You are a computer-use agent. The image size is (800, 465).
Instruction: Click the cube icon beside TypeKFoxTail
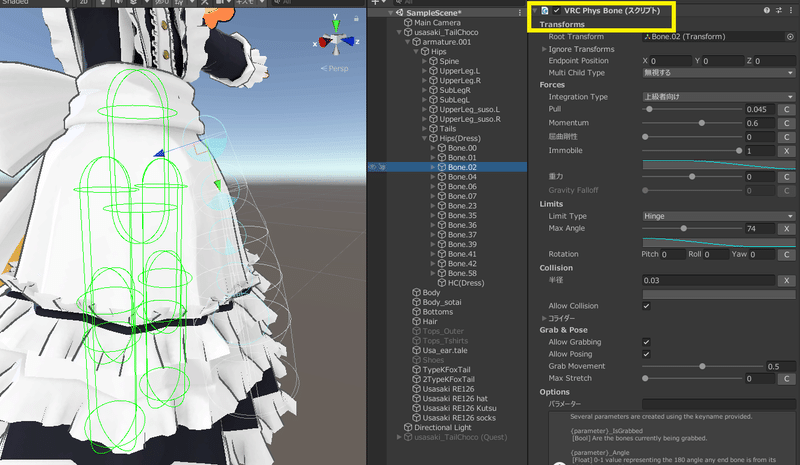416,370
